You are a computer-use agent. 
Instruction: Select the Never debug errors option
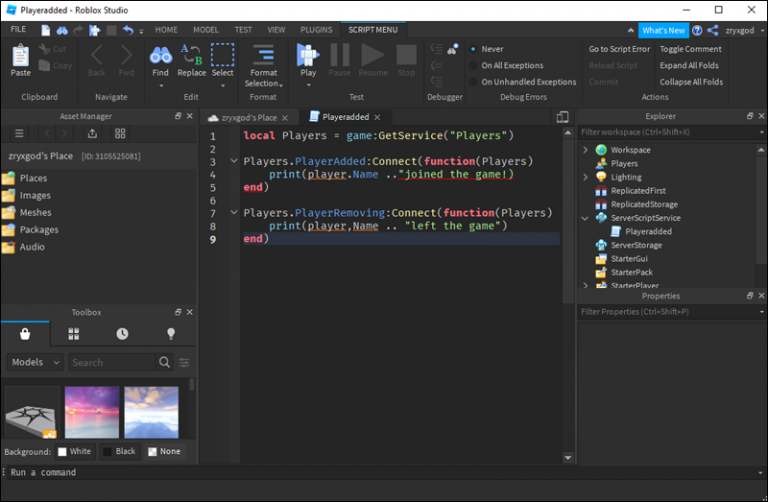473,49
